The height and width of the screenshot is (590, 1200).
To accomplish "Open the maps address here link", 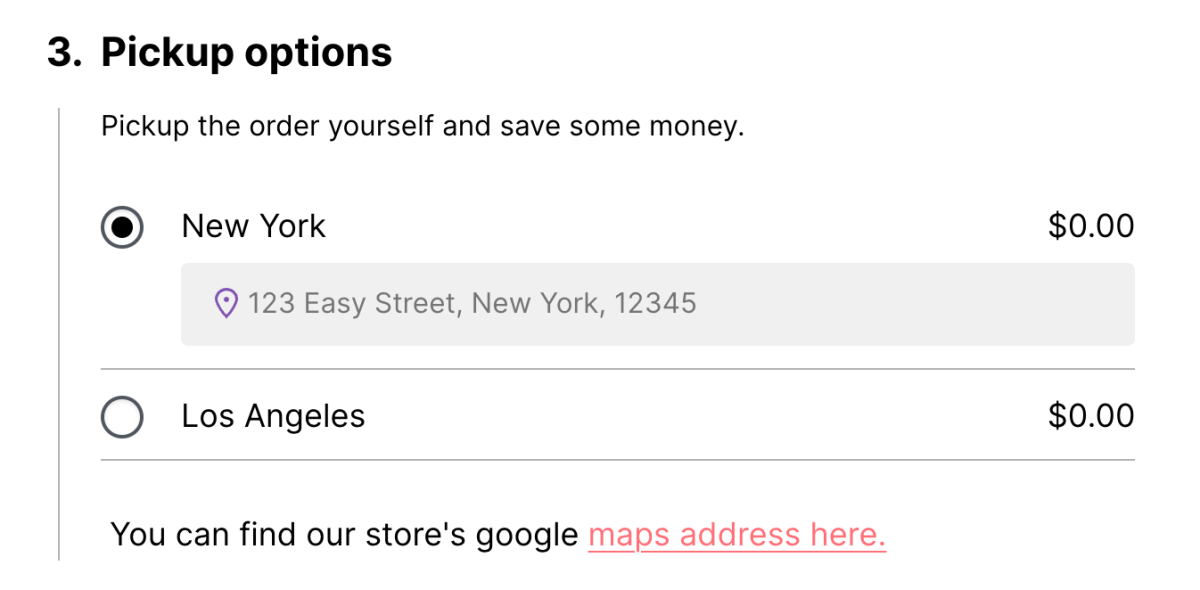I will click(736, 534).
